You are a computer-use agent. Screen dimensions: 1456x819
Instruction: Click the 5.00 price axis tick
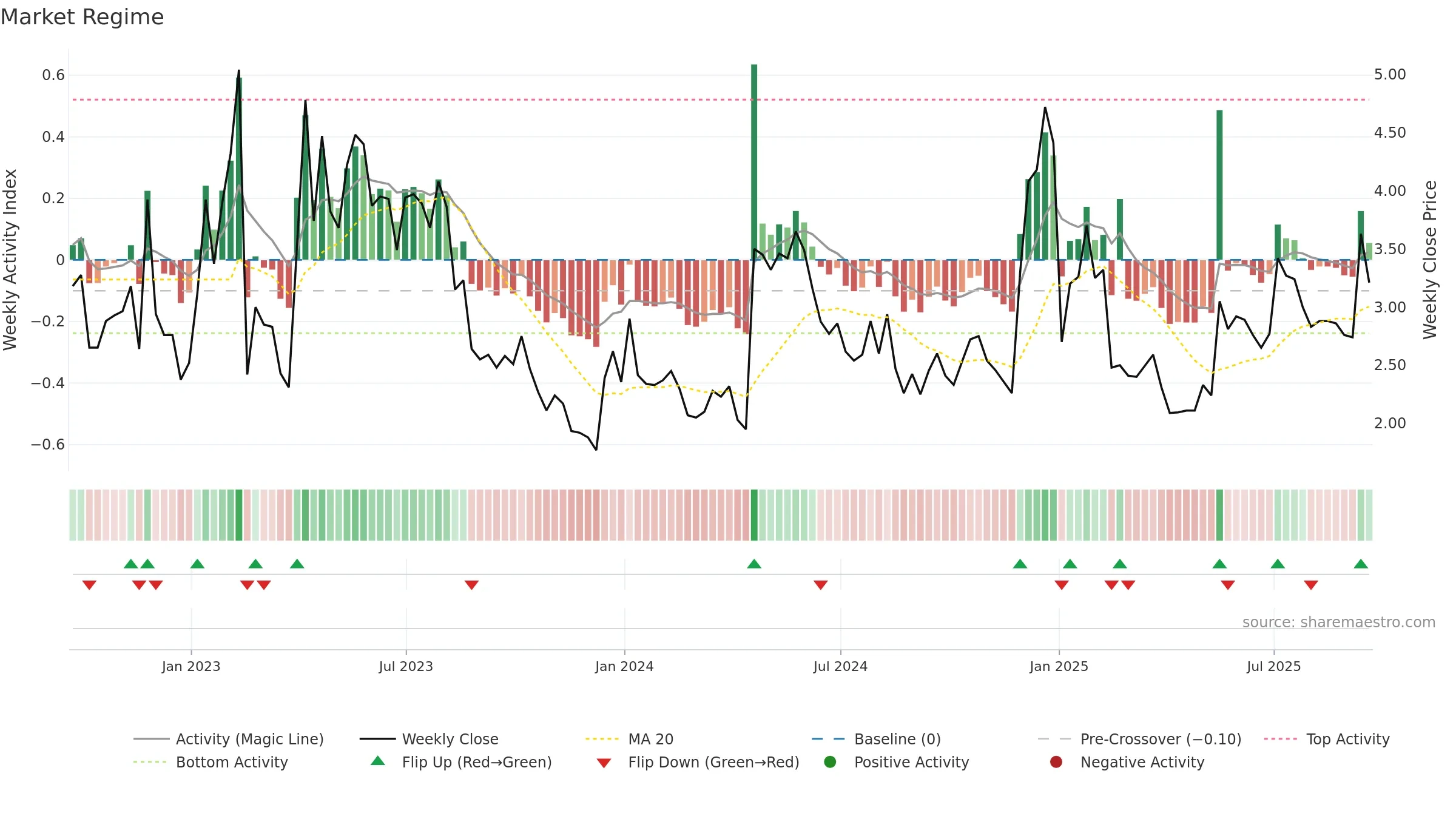pos(1390,75)
